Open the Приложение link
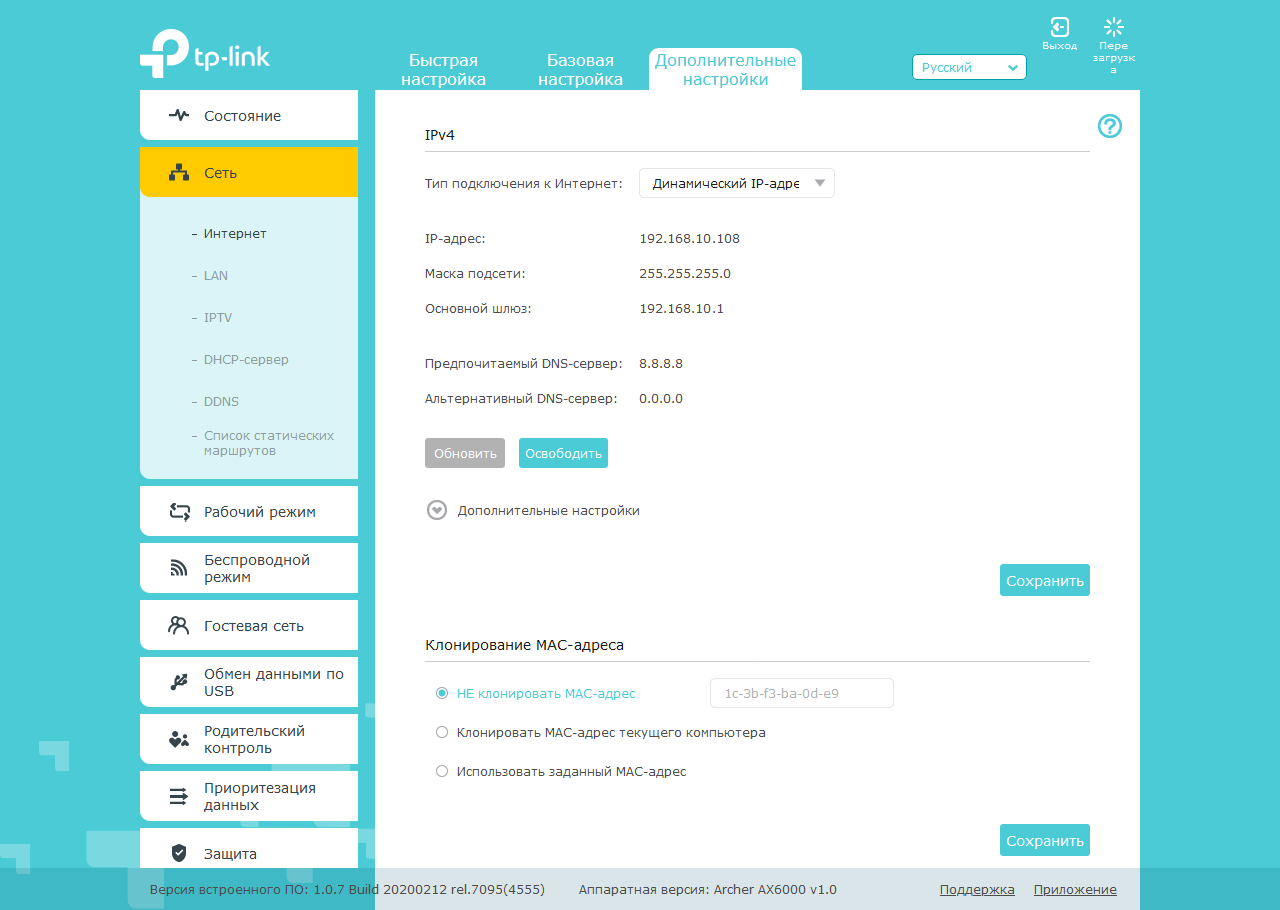The height and width of the screenshot is (910, 1280). click(x=1075, y=889)
